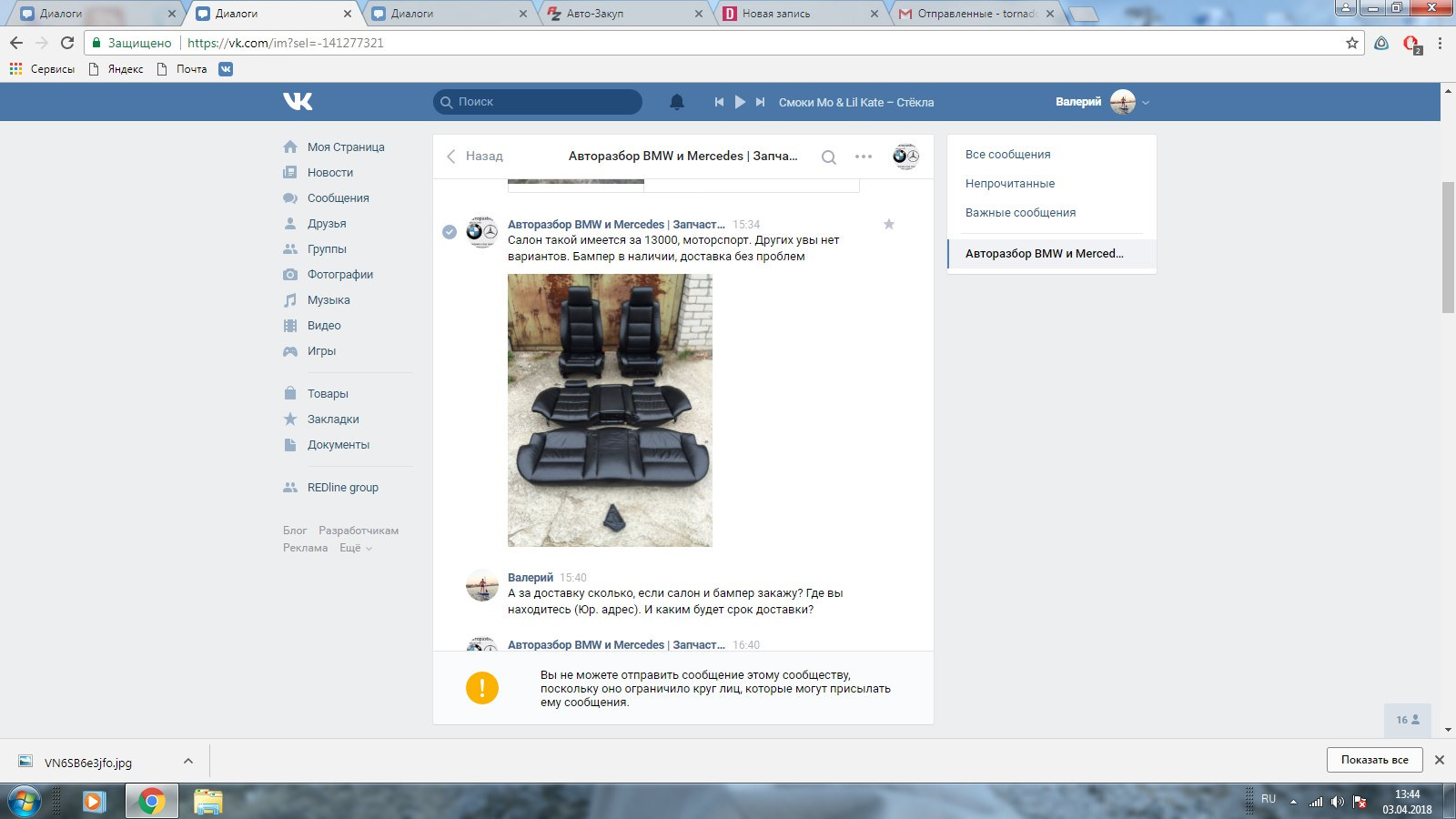The image size is (1456, 819).
Task: Click the Показать все downloads button
Action: point(1374,760)
